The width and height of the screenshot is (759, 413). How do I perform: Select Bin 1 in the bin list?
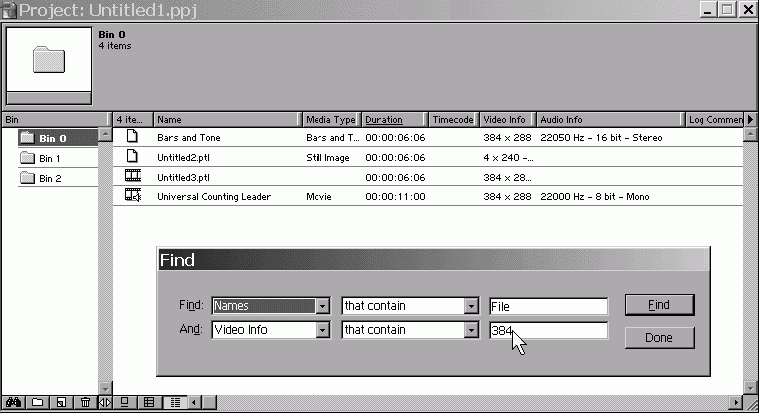tap(49, 158)
